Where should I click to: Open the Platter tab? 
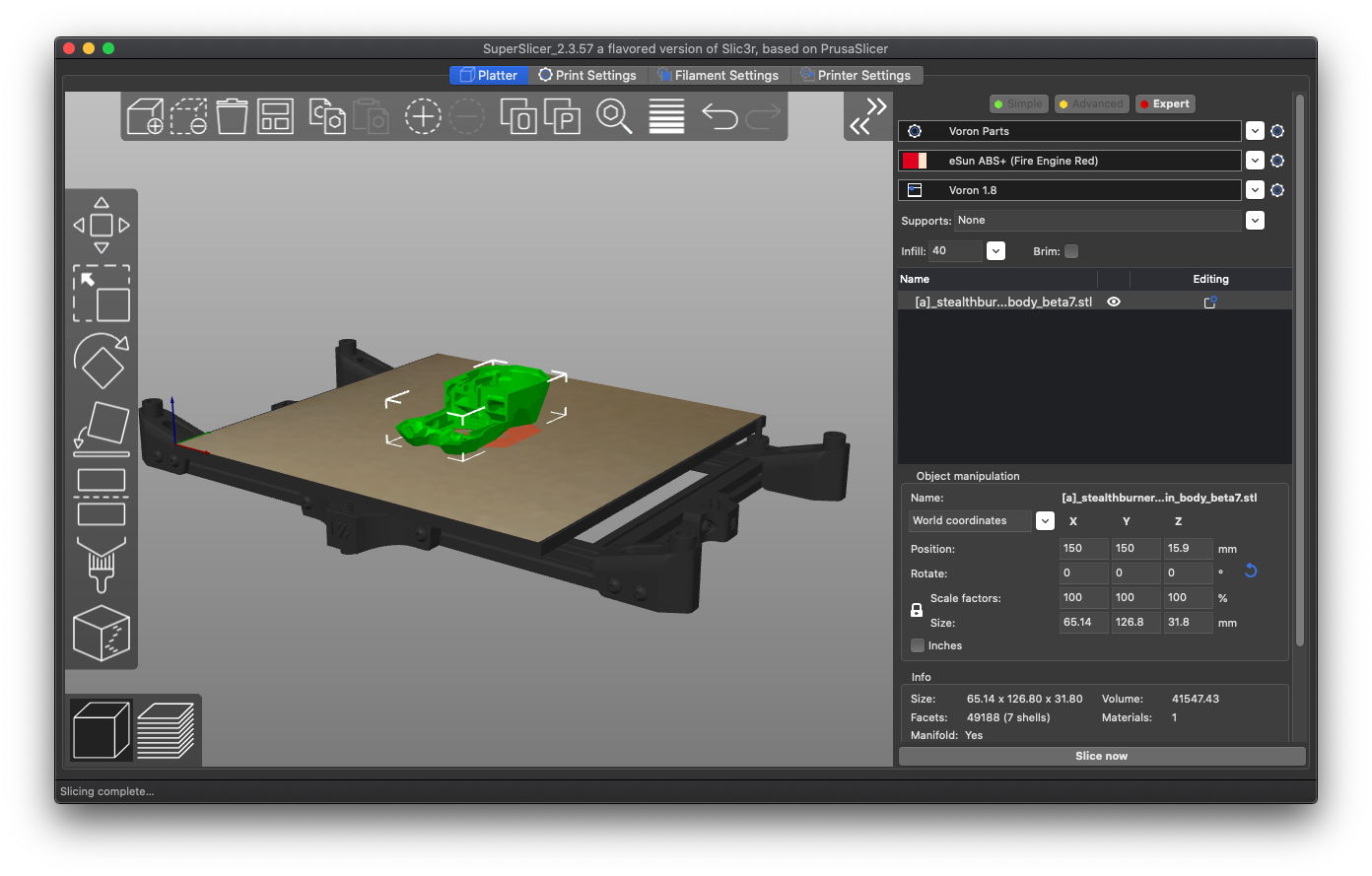pyautogui.click(x=489, y=75)
